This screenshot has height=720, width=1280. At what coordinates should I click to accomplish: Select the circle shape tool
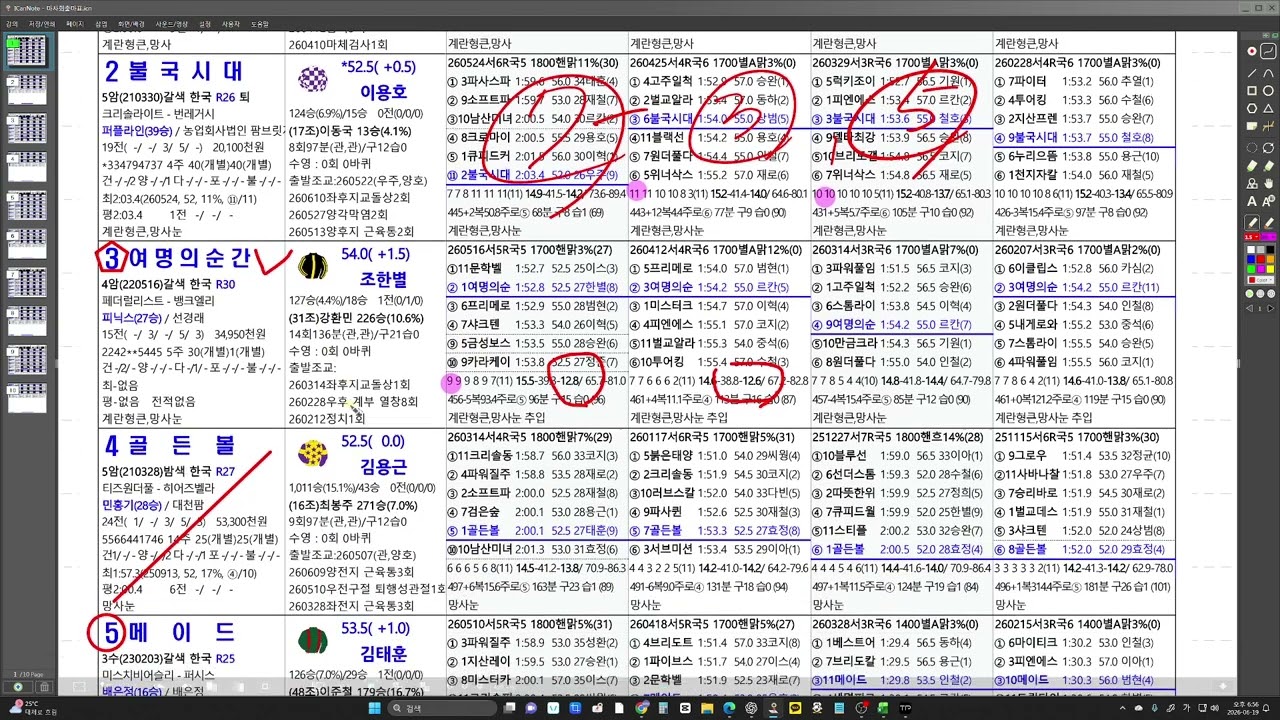coord(1268,90)
